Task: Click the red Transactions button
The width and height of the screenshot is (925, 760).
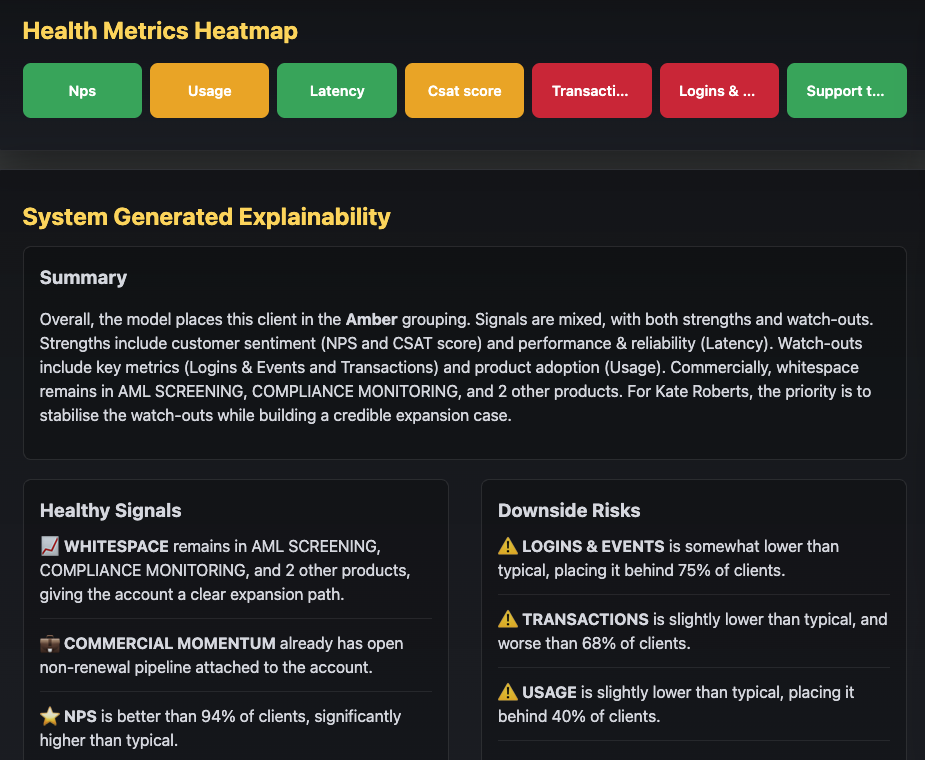Action: [x=591, y=90]
